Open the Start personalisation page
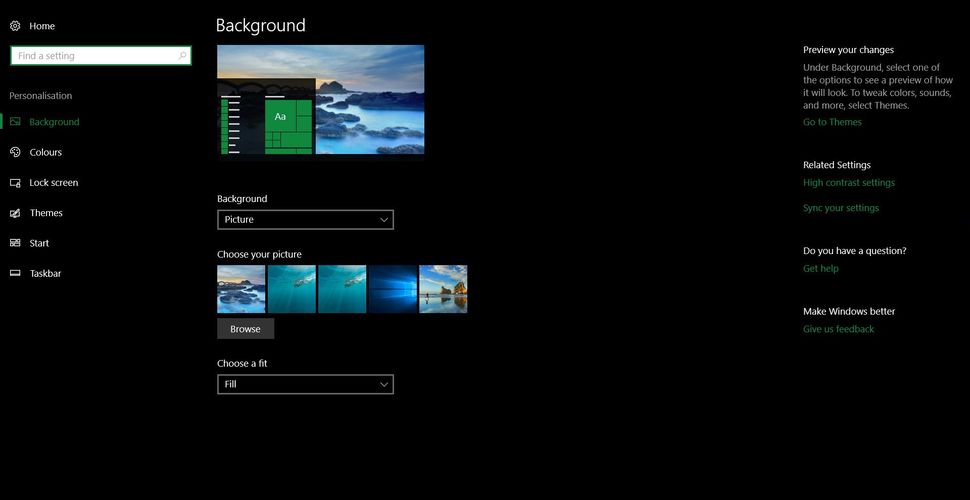This screenshot has width=970, height=500. (x=39, y=243)
